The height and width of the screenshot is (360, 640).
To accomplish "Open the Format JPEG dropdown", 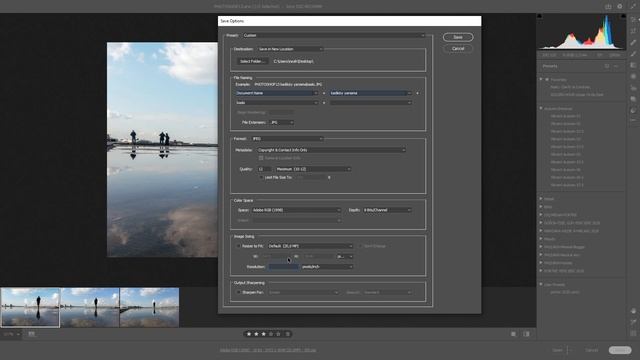I will [x=287, y=139].
